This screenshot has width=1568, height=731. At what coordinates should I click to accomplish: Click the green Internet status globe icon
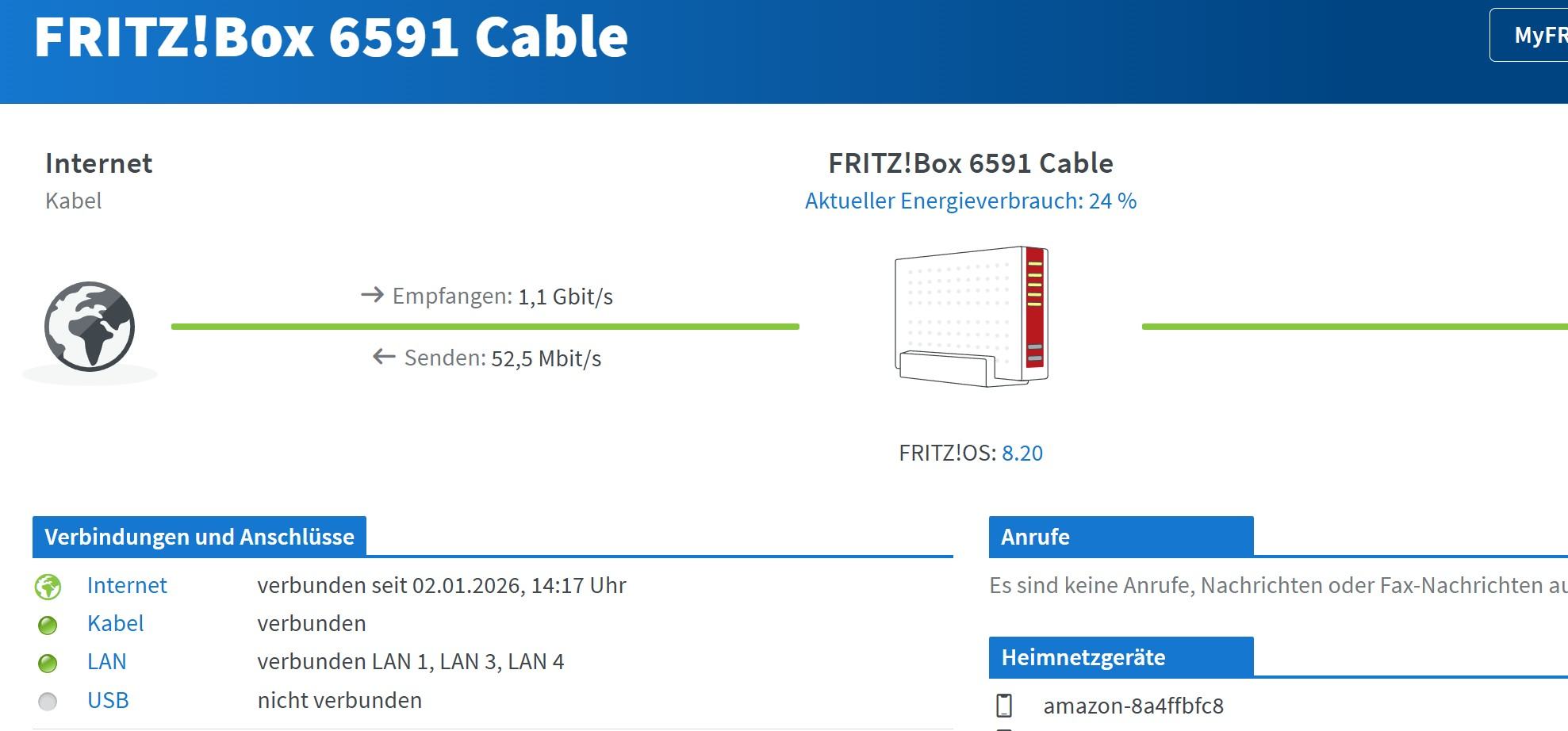48,587
